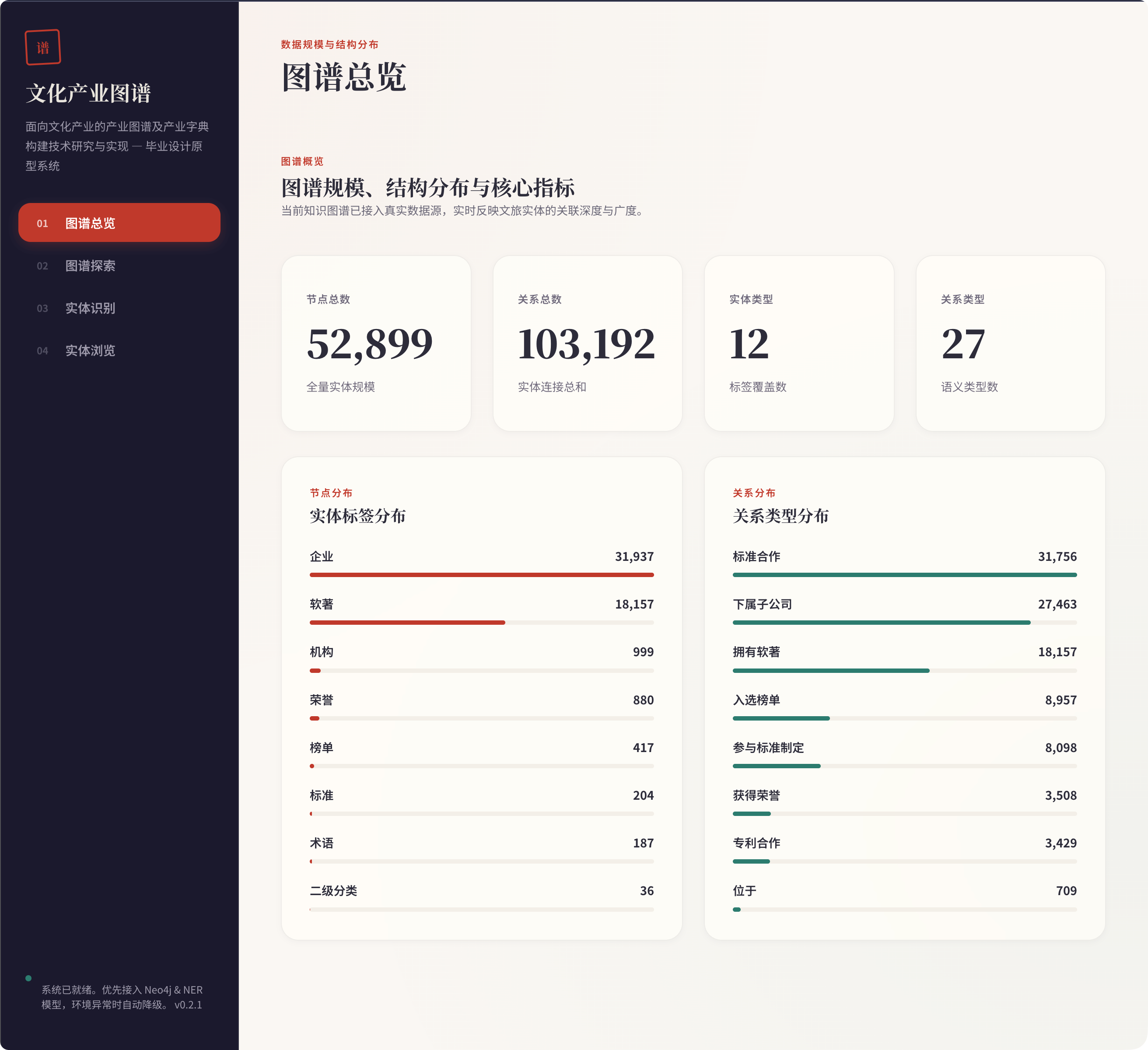Select the 实体类型 12 card

pos(798,343)
